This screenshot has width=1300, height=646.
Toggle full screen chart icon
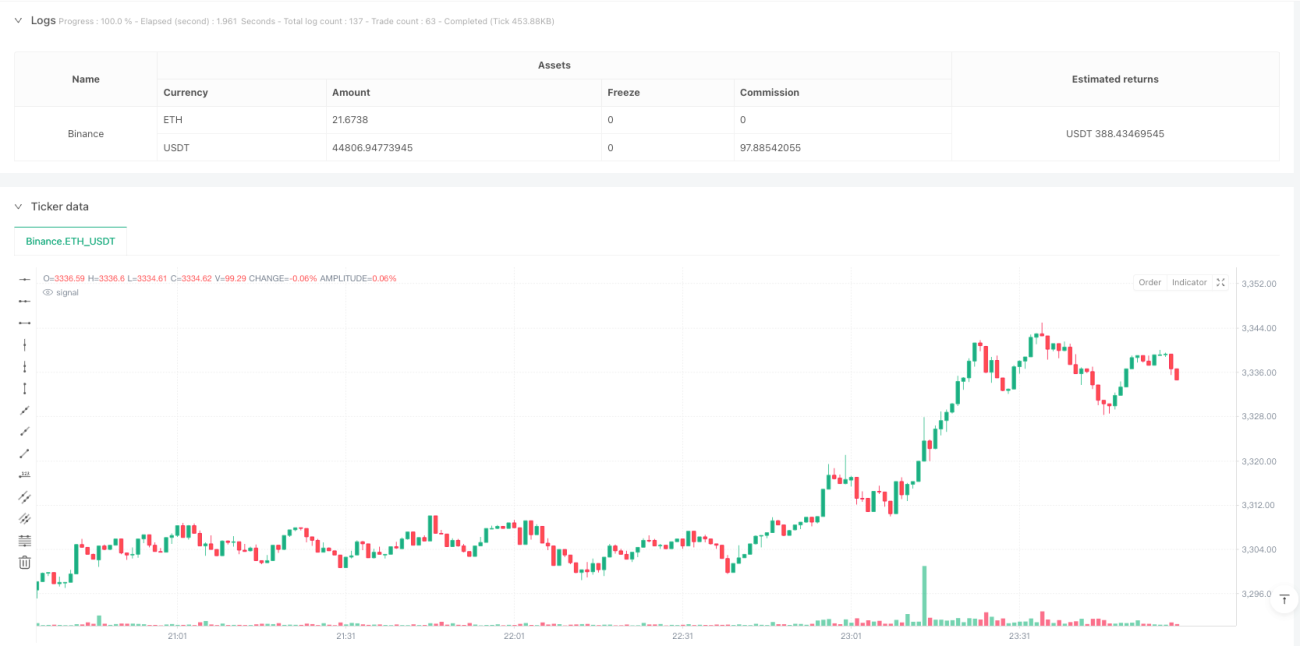click(x=1221, y=283)
